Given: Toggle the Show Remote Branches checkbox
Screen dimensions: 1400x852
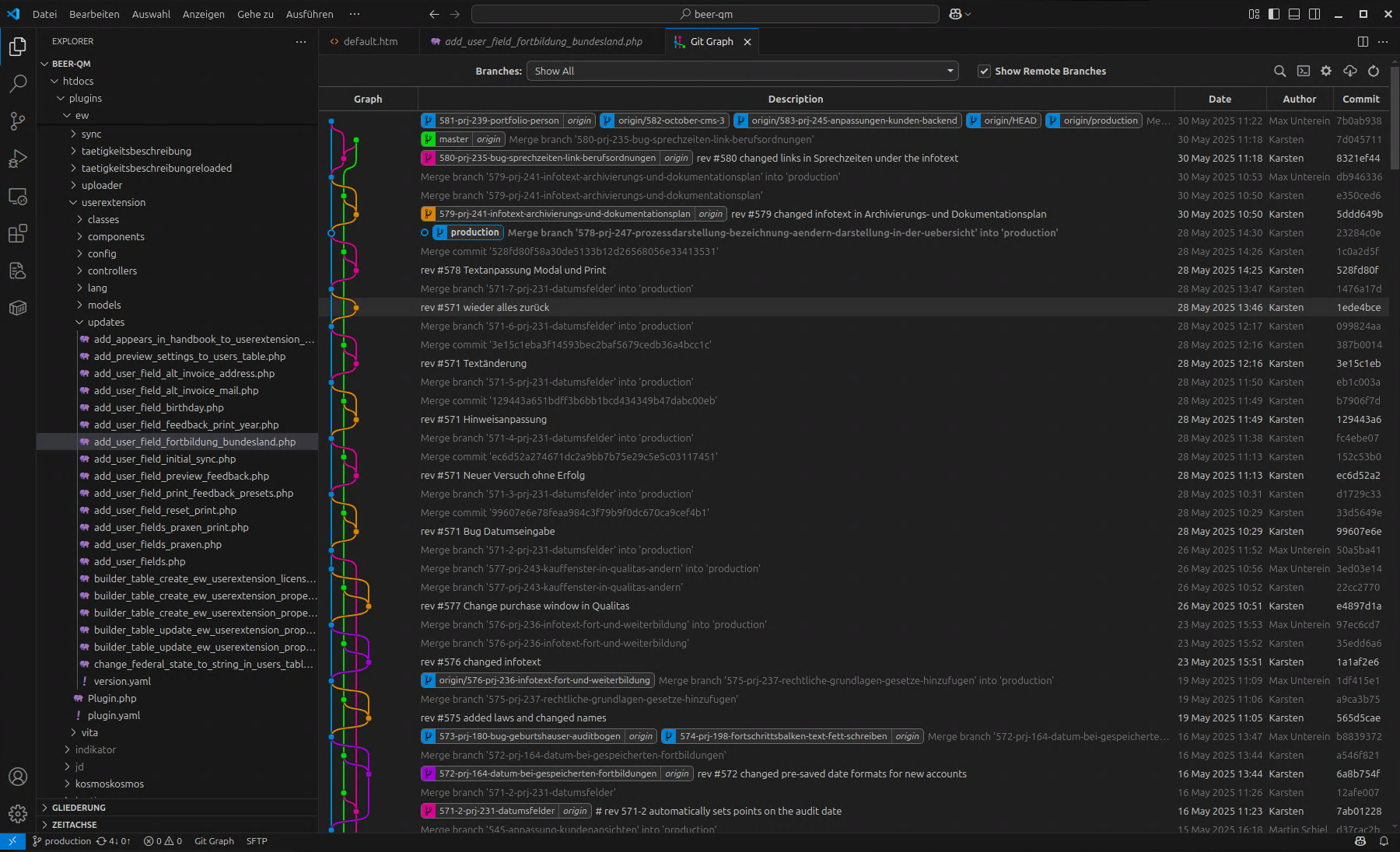Looking at the screenshot, I should [984, 72].
